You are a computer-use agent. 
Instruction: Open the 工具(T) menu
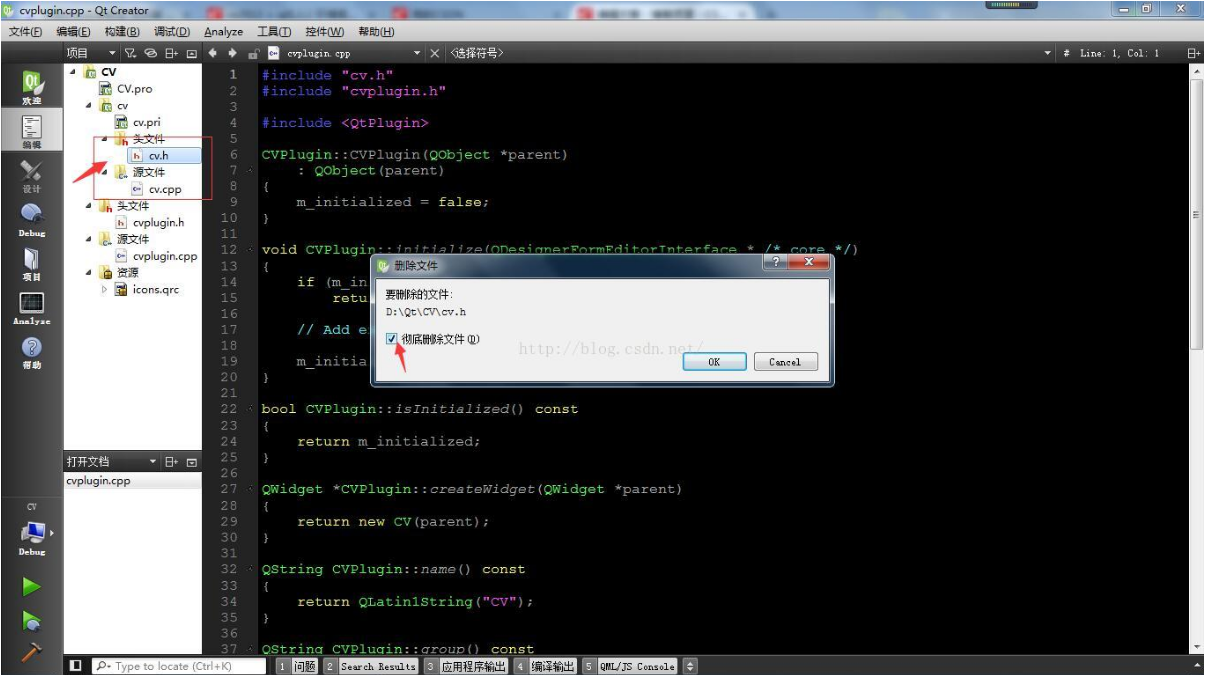(x=274, y=32)
